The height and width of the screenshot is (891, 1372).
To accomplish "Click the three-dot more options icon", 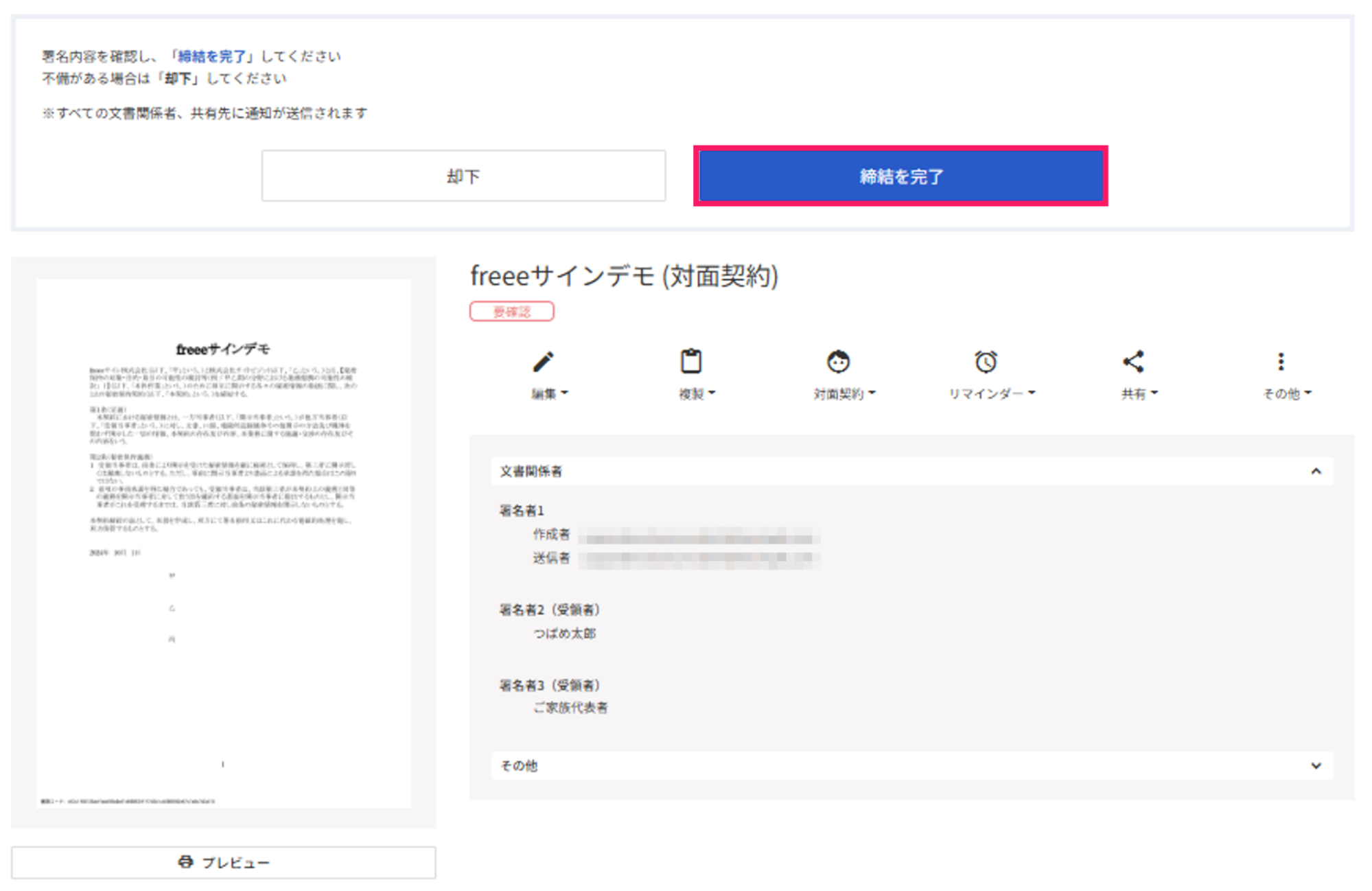I will pos(1281,362).
